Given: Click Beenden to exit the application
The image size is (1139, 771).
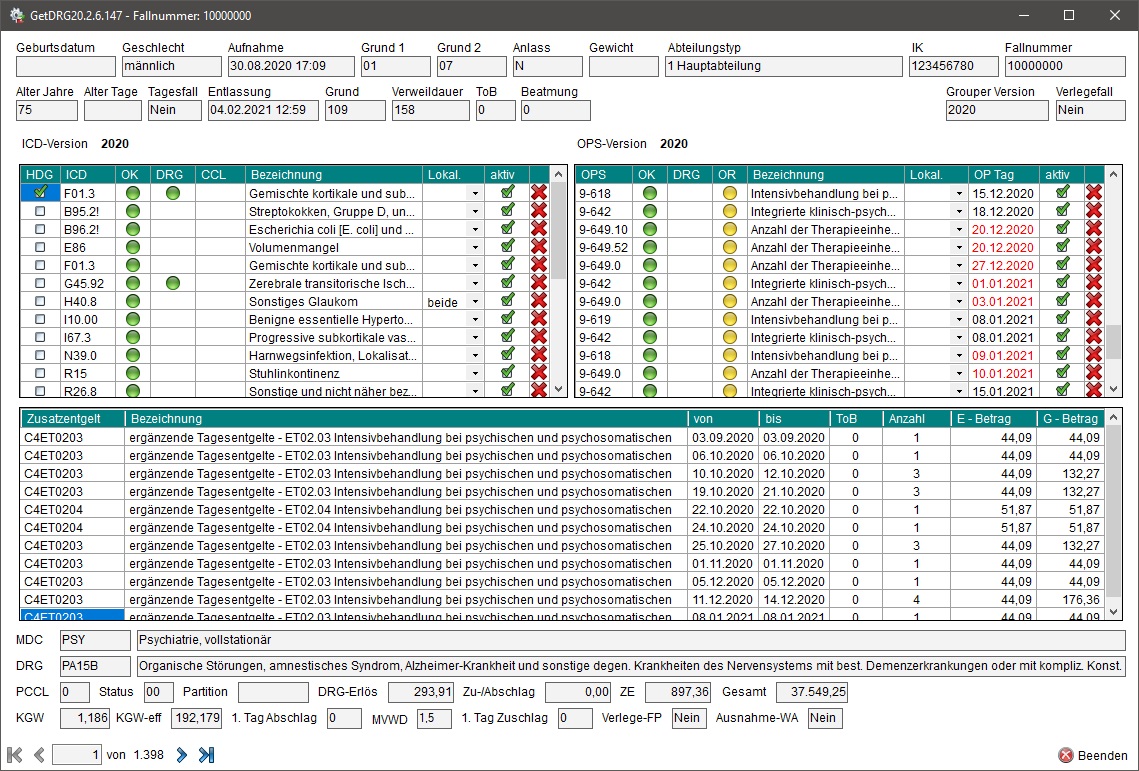Looking at the screenshot, I should [1093, 755].
